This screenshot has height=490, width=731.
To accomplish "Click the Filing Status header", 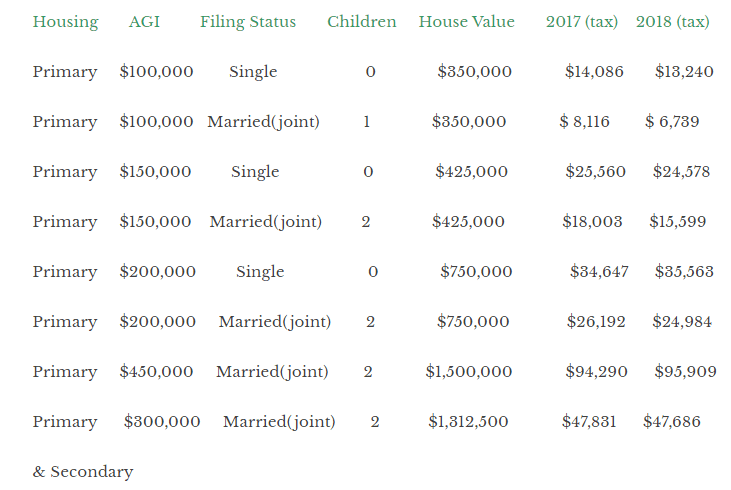I will click(248, 22).
